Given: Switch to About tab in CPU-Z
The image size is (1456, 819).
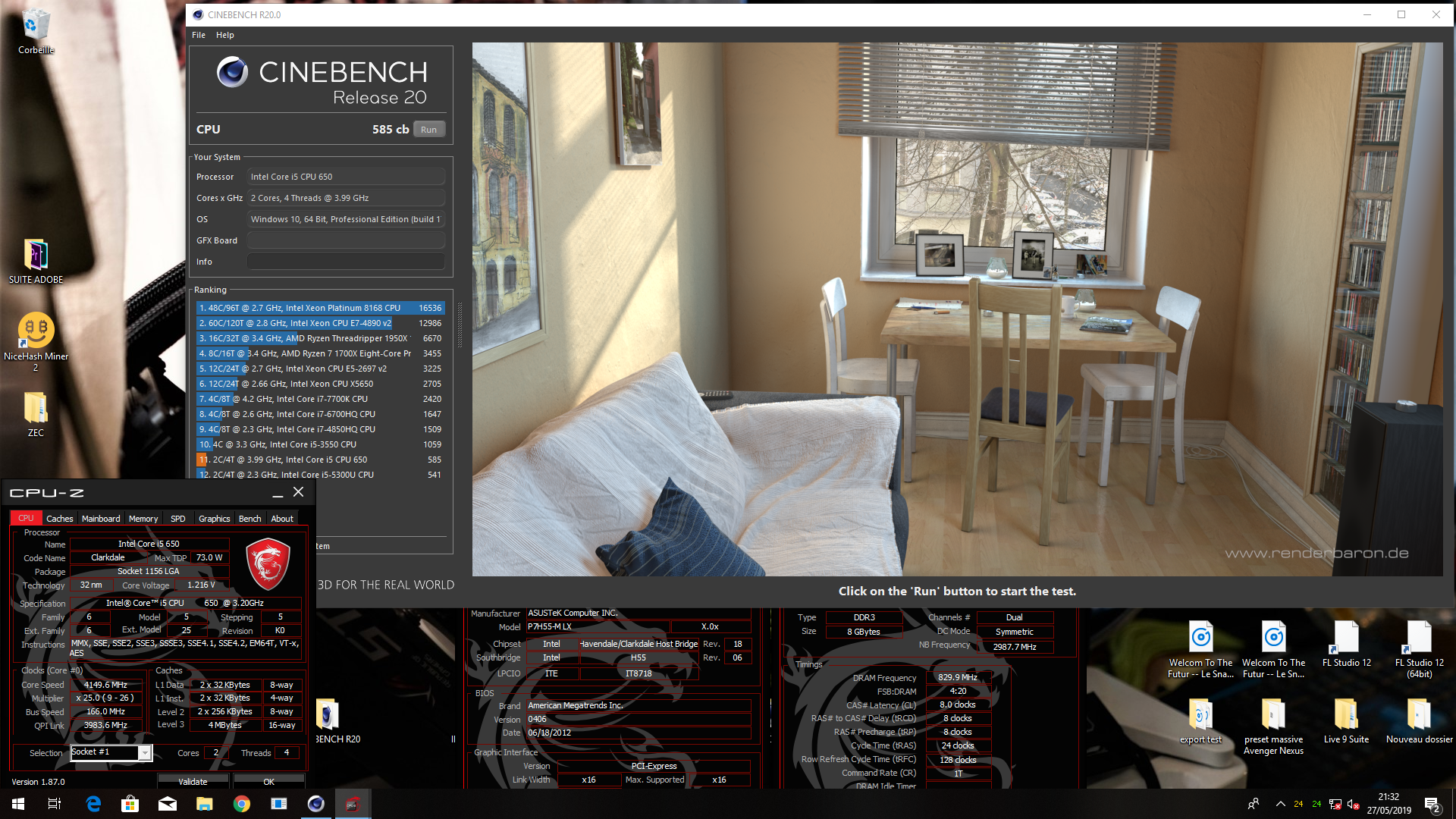Looking at the screenshot, I should coord(282,519).
